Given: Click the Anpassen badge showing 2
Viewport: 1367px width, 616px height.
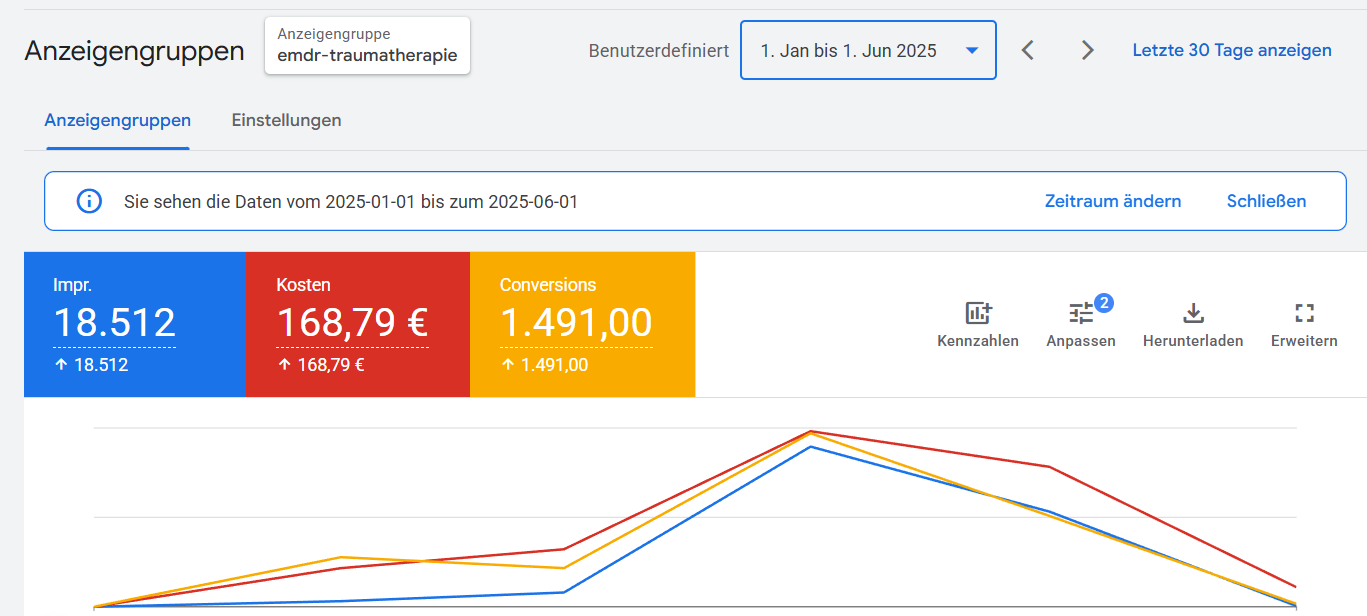Looking at the screenshot, I should point(1104,303).
